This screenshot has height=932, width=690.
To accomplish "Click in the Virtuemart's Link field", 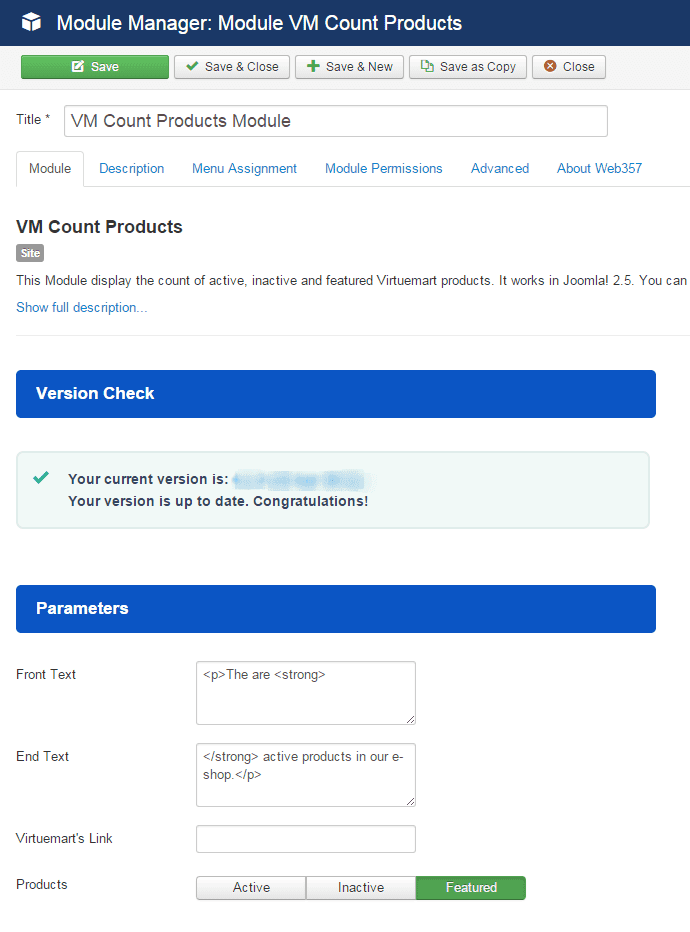I will tap(305, 838).
